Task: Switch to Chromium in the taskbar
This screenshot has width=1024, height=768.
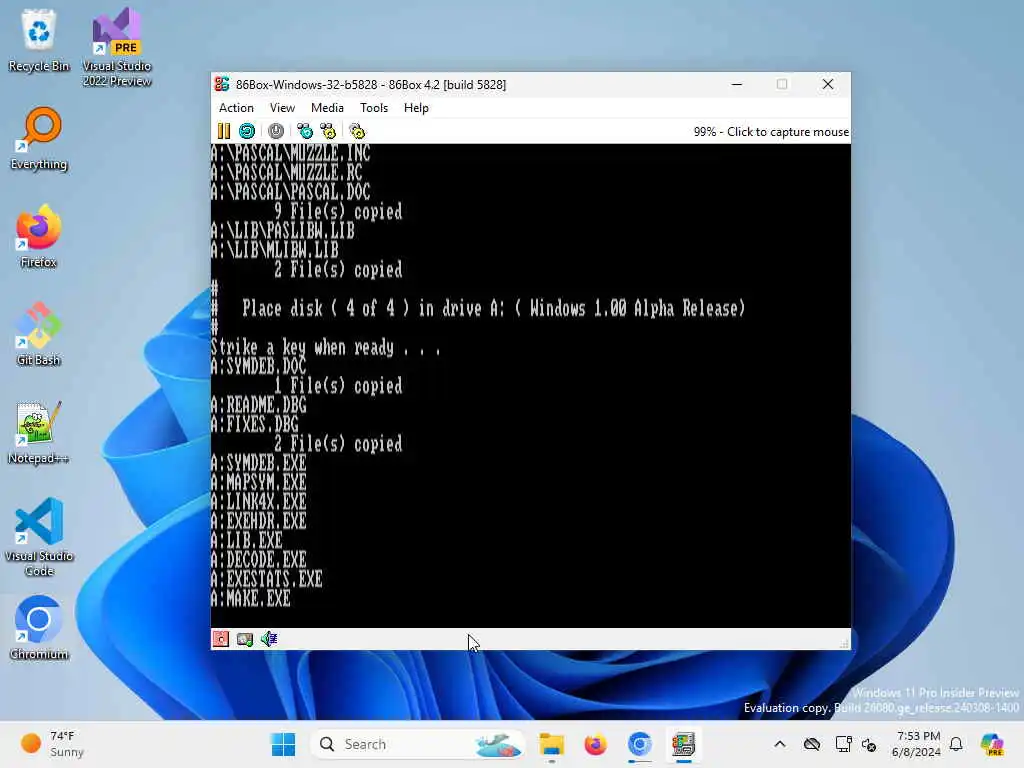Action: (x=639, y=744)
